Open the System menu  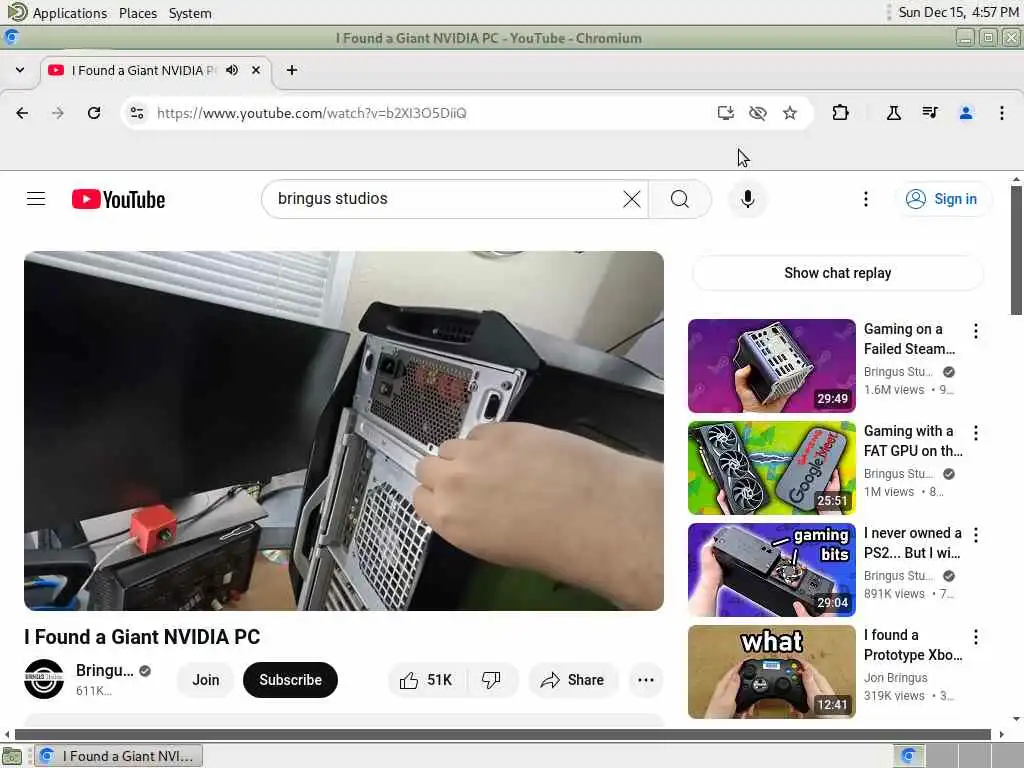pos(190,13)
